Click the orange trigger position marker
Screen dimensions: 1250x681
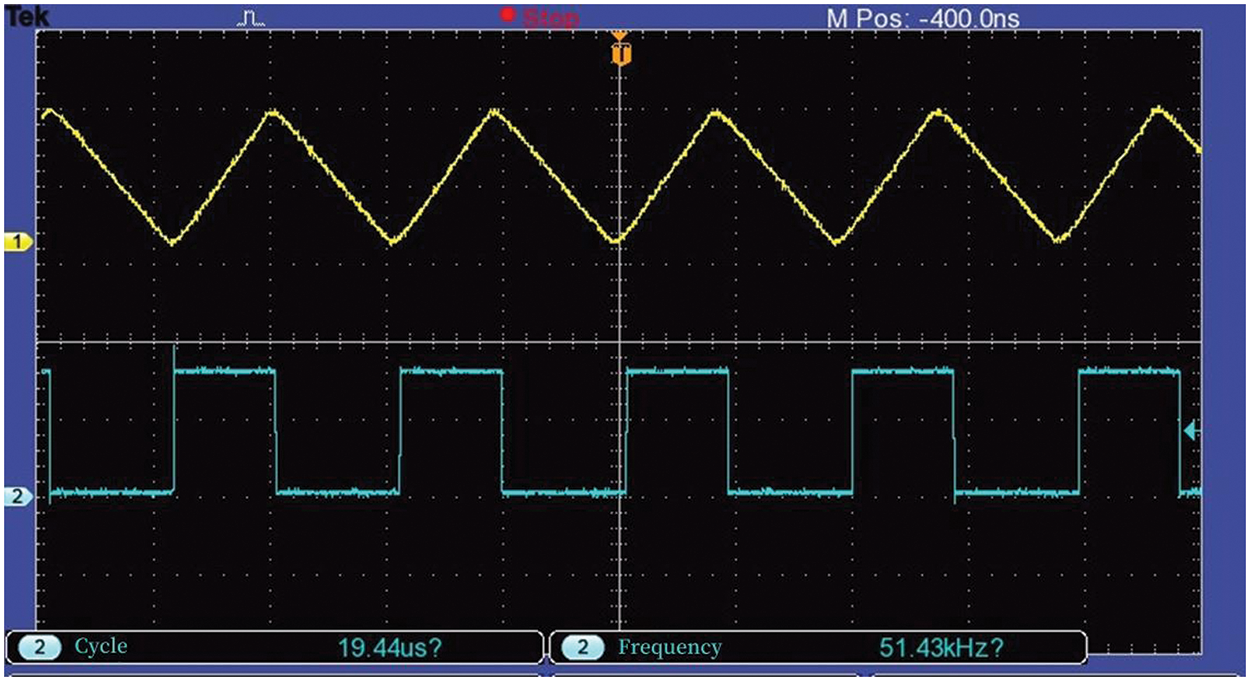click(620, 52)
